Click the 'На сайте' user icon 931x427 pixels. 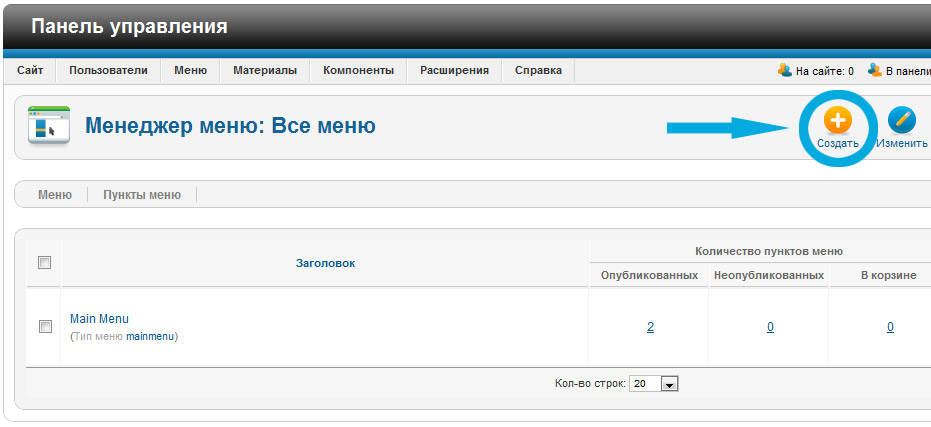(785, 71)
